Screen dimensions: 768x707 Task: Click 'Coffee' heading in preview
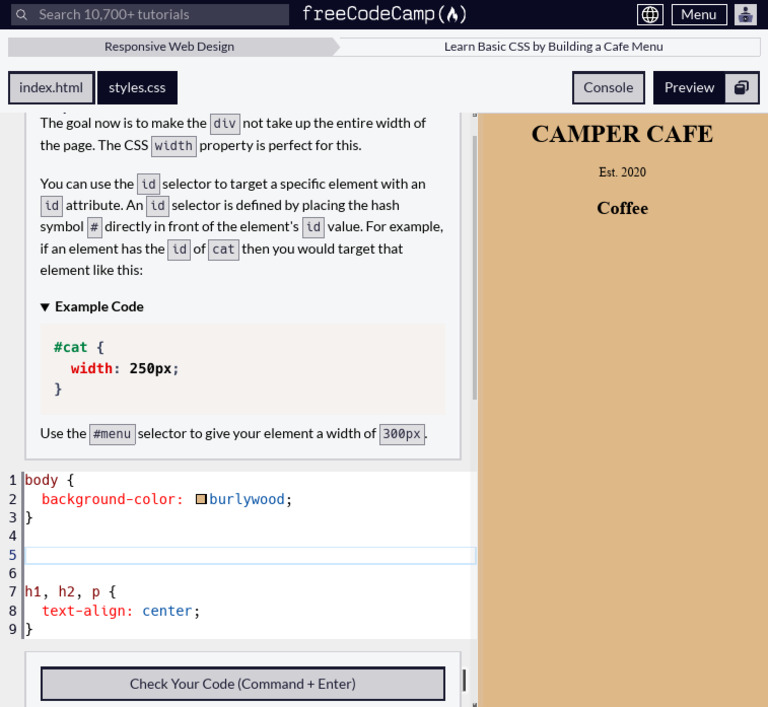coord(623,208)
